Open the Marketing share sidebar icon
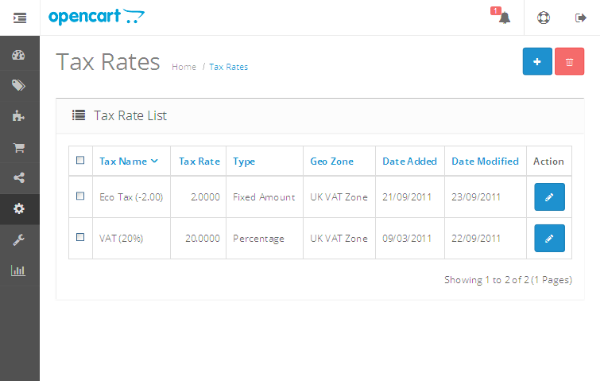The width and height of the screenshot is (600, 381). click(18, 178)
